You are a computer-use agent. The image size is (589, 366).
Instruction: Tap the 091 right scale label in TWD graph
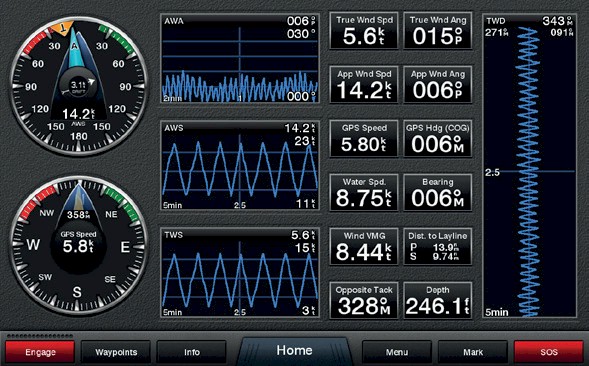pos(562,33)
